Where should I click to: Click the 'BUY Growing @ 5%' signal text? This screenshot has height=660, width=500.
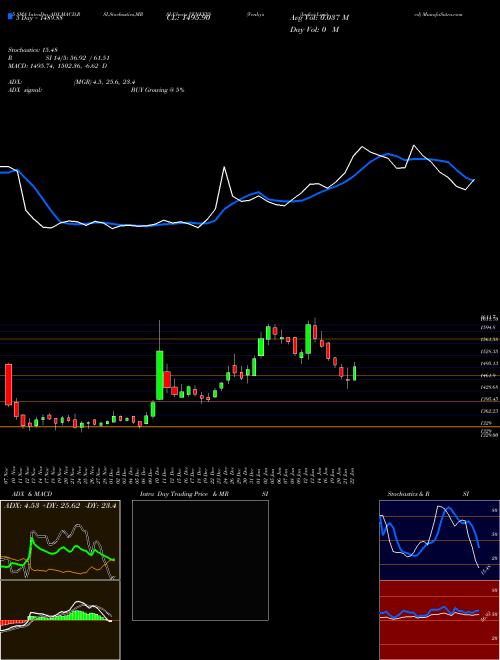(157, 90)
